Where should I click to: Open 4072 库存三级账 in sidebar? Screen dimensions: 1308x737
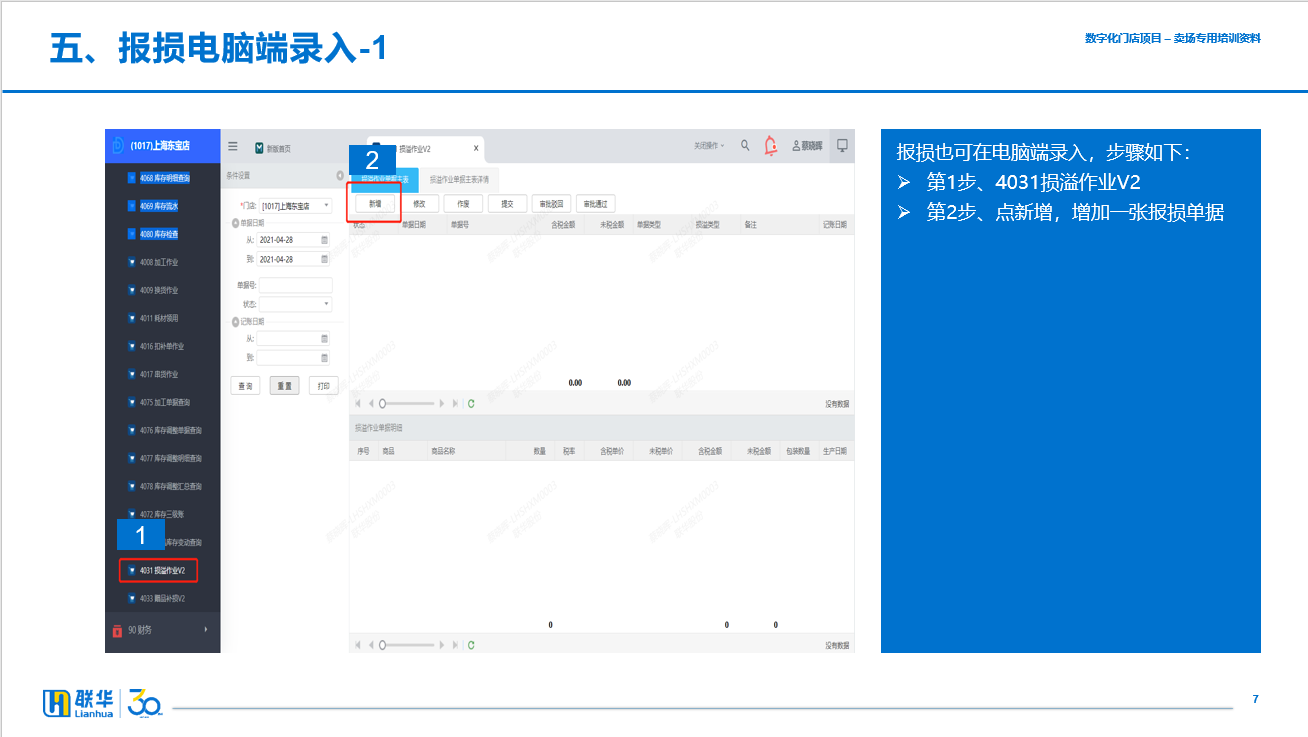click(160, 514)
